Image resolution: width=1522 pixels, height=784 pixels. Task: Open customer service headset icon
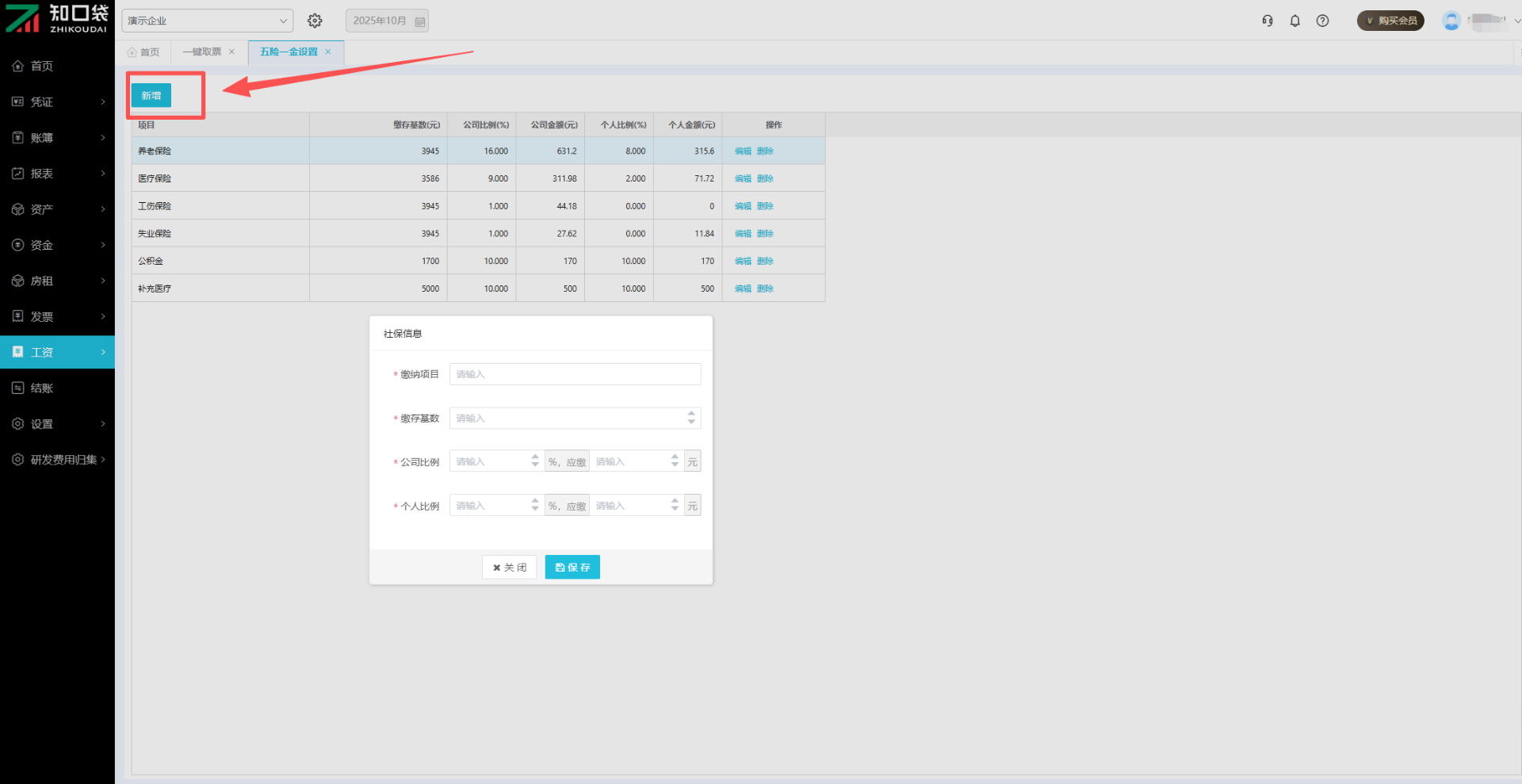click(1268, 21)
